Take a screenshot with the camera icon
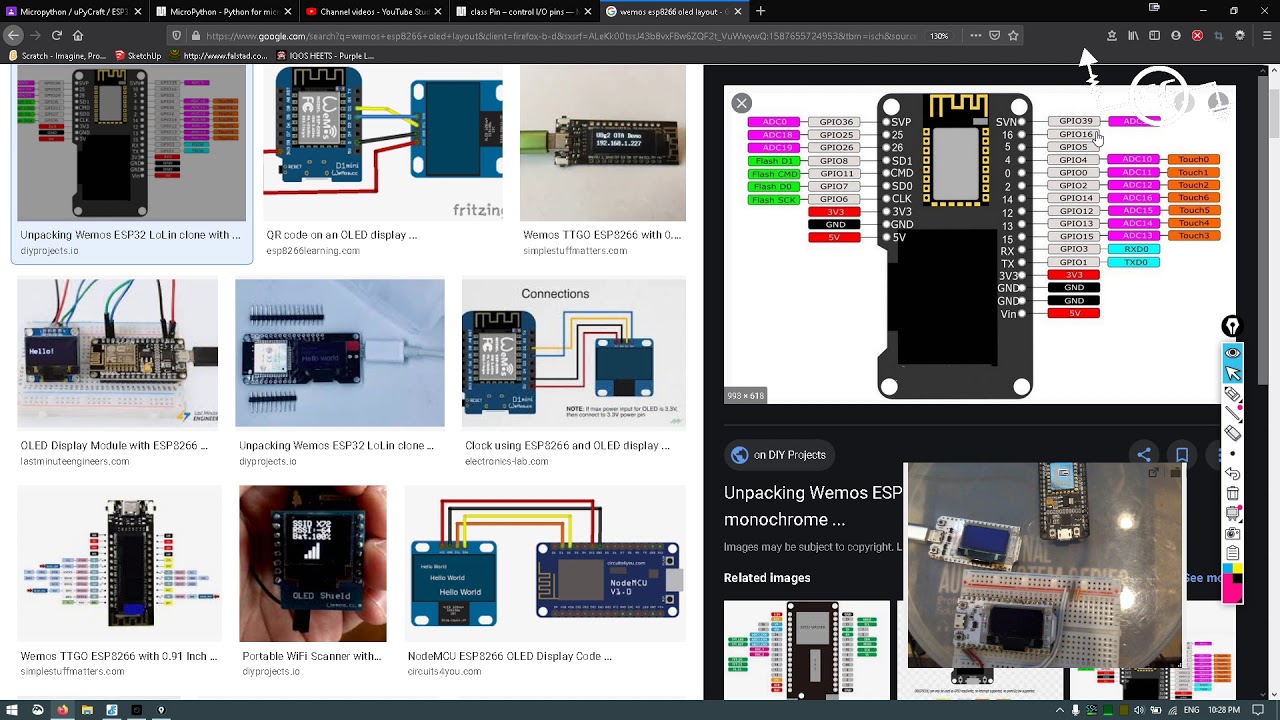 pos(1232,533)
